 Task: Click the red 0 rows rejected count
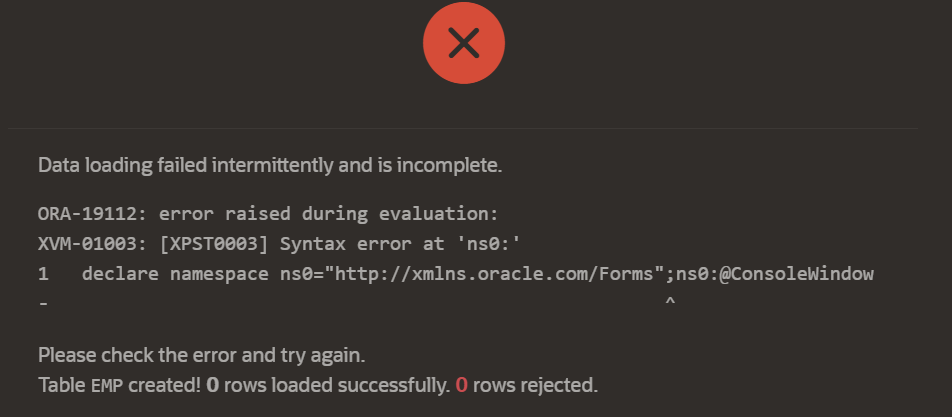[x=461, y=385]
